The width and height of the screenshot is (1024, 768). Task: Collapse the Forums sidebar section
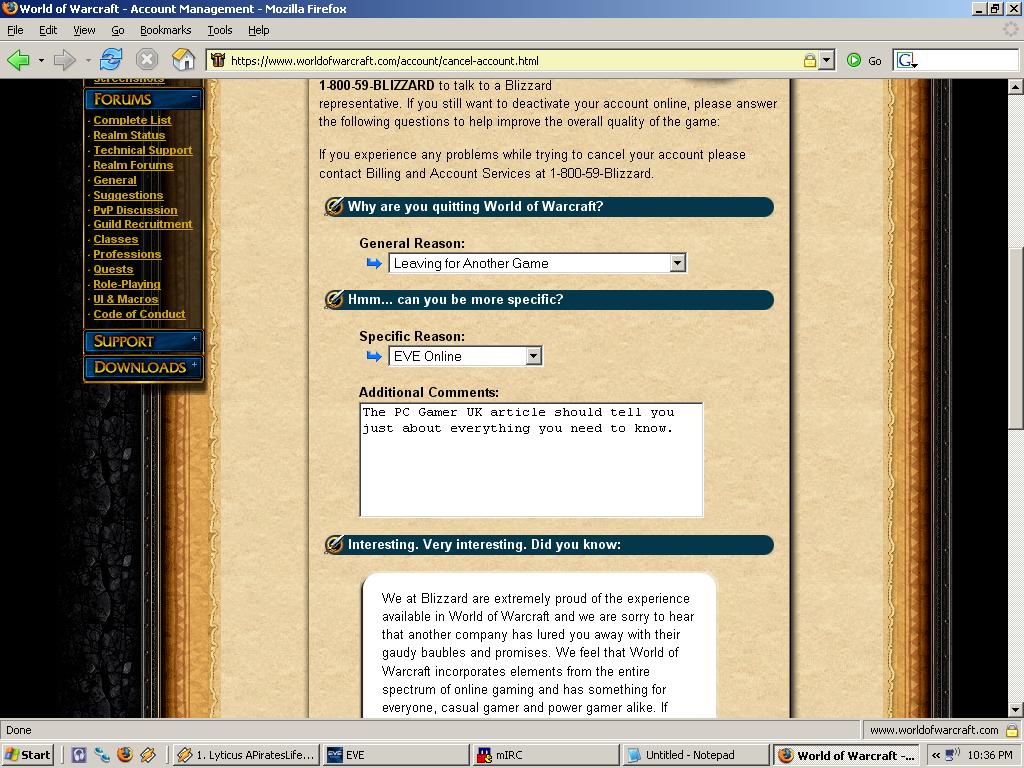tap(194, 97)
